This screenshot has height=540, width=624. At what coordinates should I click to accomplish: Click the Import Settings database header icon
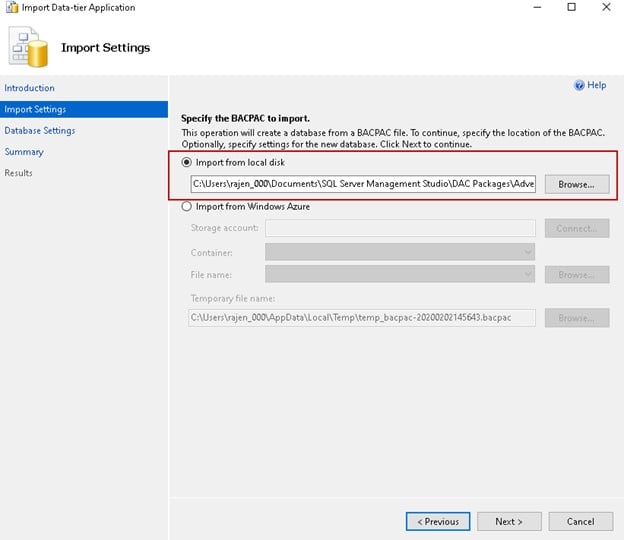[29, 46]
